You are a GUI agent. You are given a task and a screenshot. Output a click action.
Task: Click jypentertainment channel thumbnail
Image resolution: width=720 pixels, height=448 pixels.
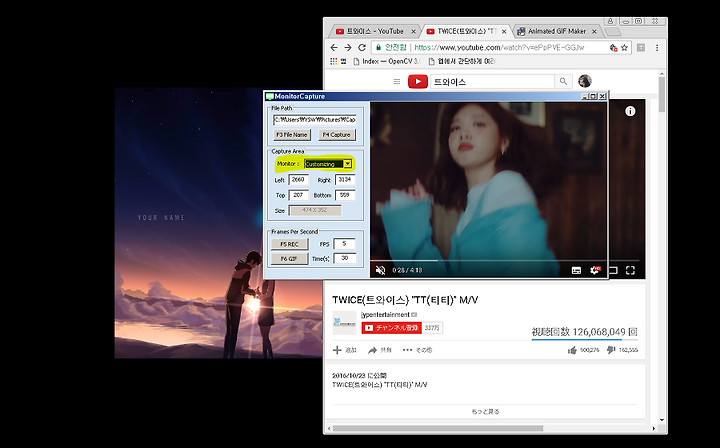tap(344, 322)
